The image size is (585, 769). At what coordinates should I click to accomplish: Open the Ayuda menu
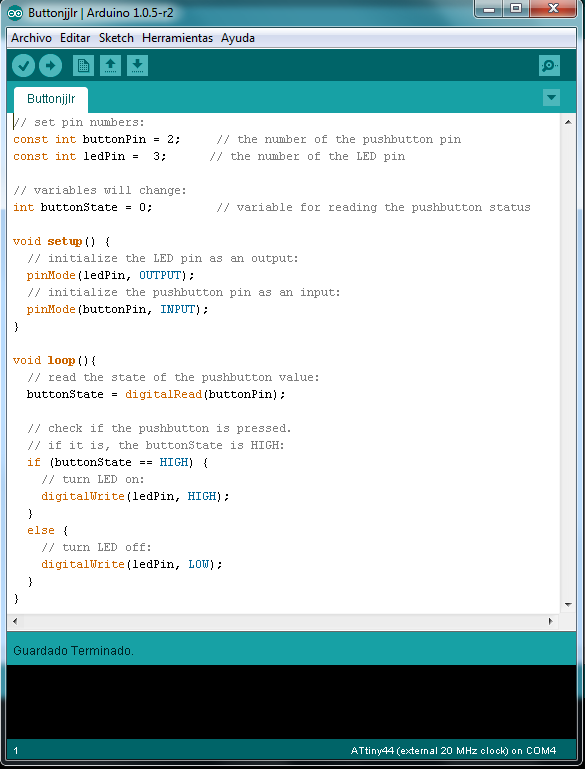[238, 38]
